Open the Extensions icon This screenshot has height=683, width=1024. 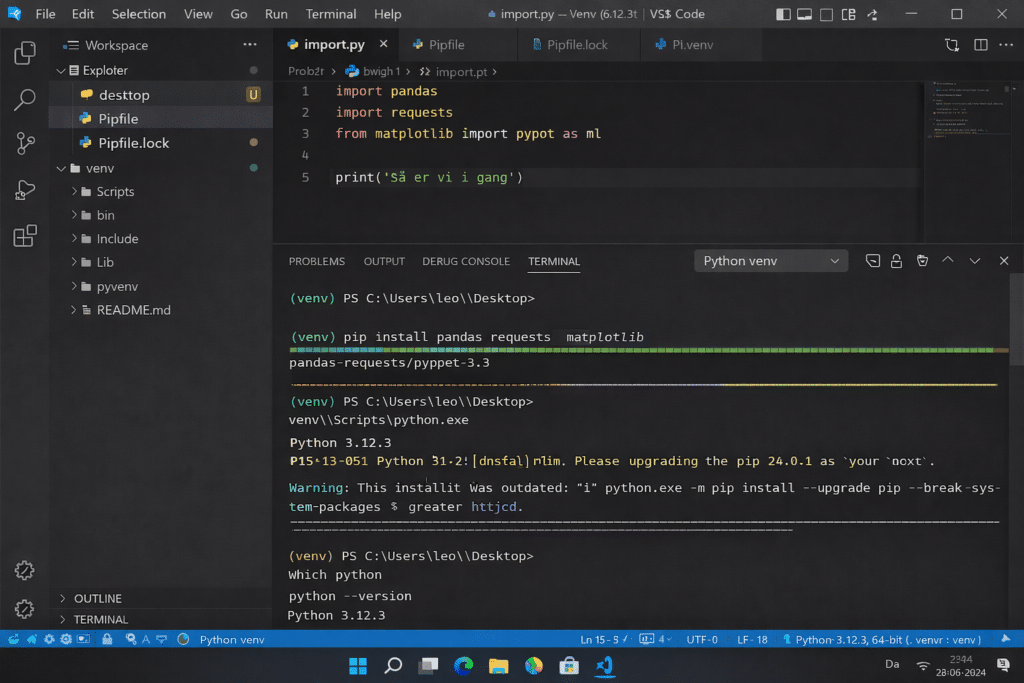point(24,236)
